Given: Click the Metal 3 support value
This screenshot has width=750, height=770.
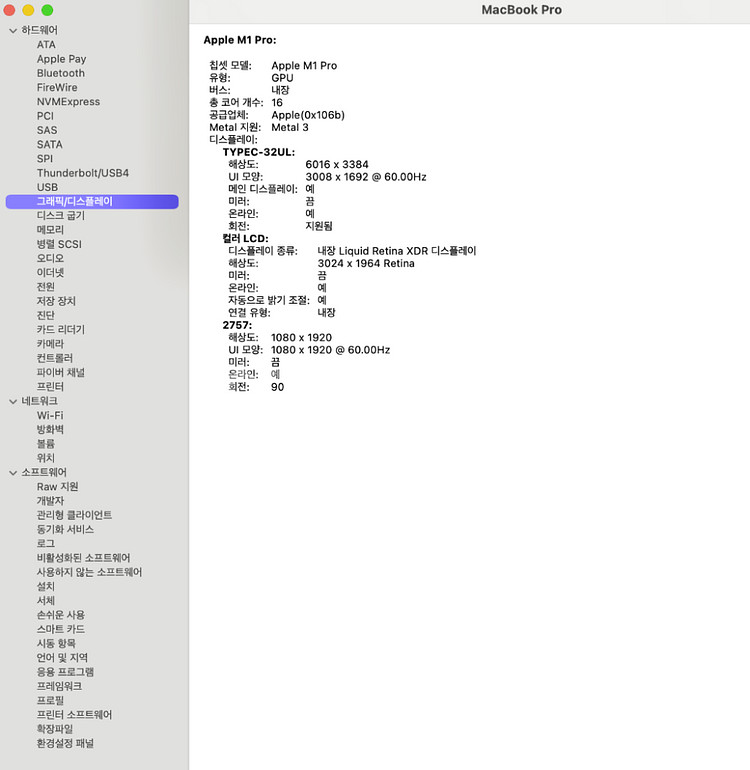Looking at the screenshot, I should (x=290, y=127).
